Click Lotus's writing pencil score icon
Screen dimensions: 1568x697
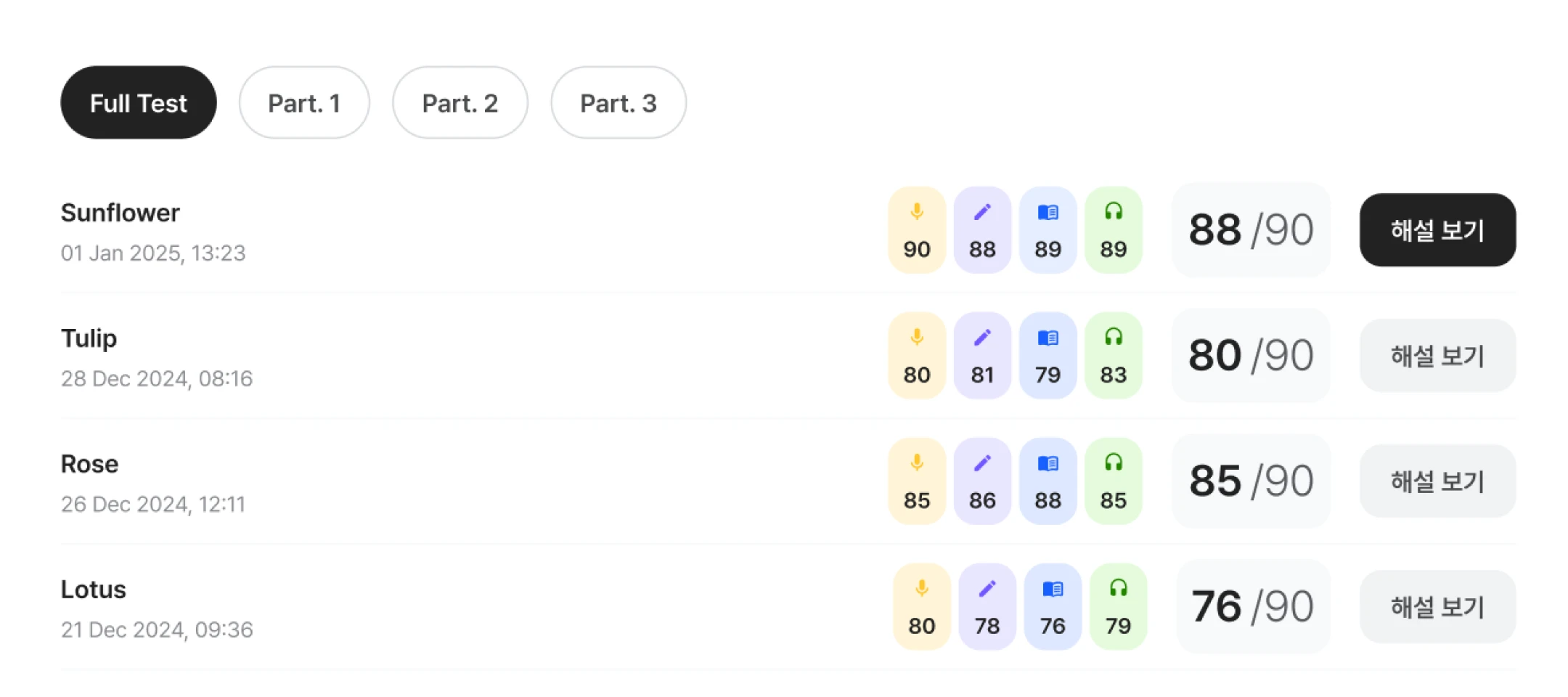[987, 589]
